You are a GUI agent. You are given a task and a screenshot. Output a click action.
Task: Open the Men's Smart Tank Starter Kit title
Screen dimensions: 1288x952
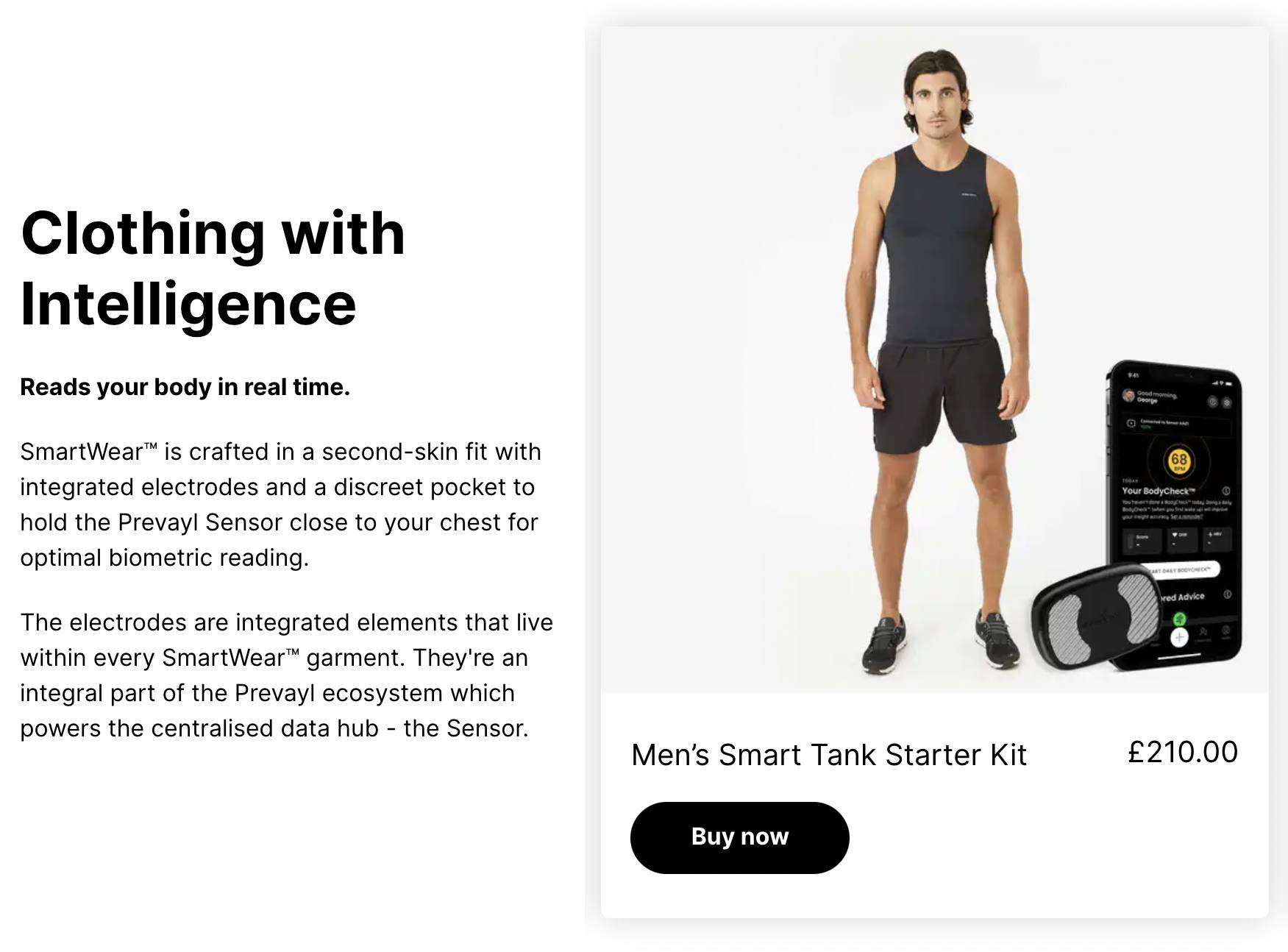pyautogui.click(x=829, y=755)
